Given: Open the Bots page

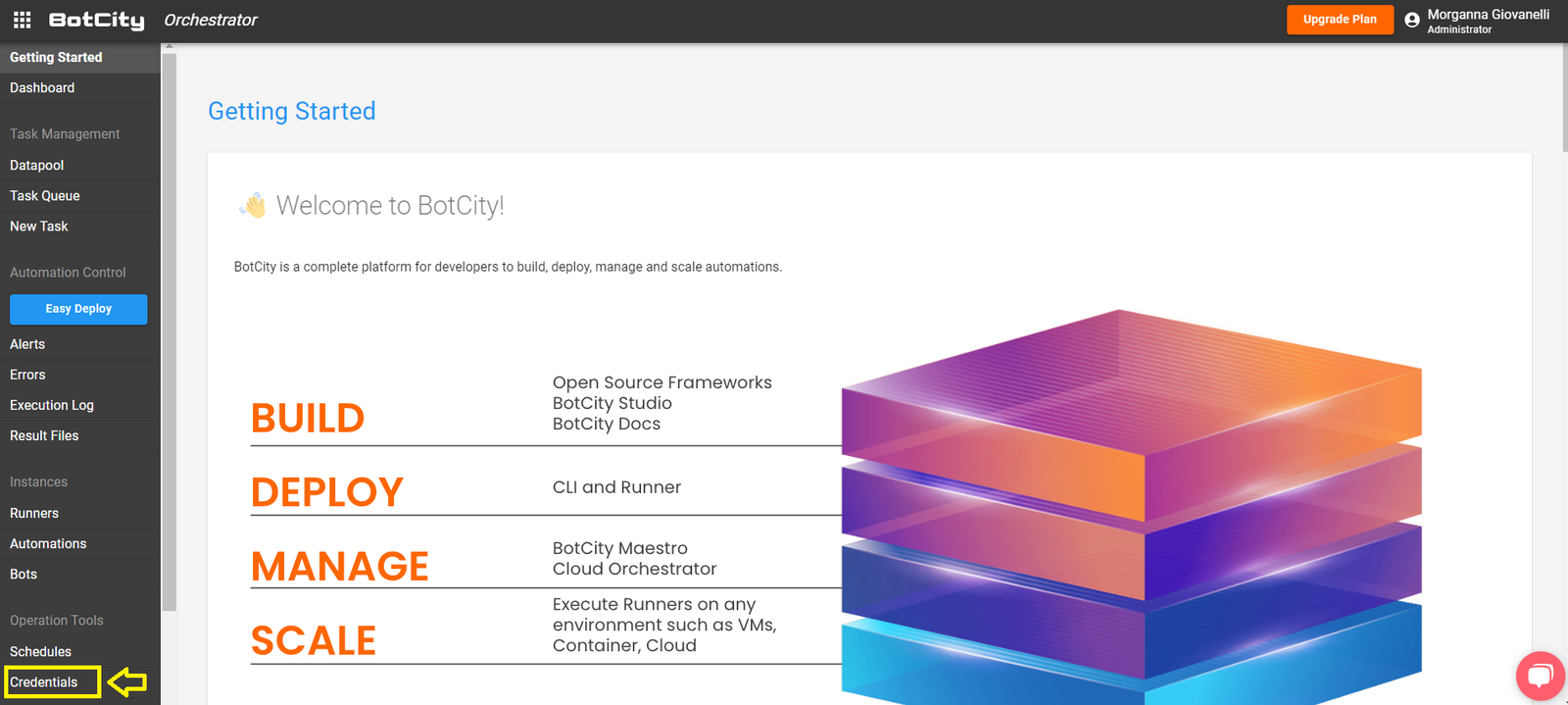Looking at the screenshot, I should click(x=80, y=575).
